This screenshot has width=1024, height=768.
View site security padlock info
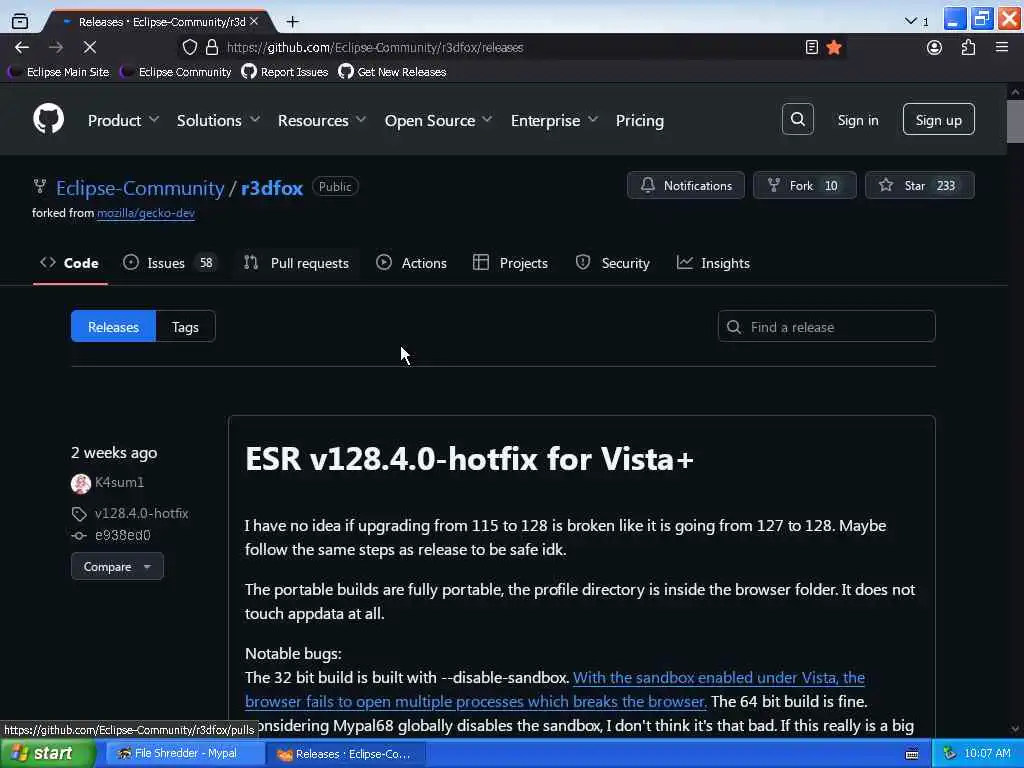point(212,47)
